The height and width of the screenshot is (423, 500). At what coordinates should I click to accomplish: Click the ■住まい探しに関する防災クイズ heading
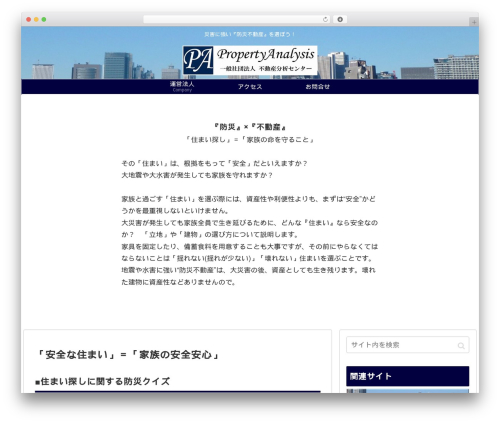103,381
